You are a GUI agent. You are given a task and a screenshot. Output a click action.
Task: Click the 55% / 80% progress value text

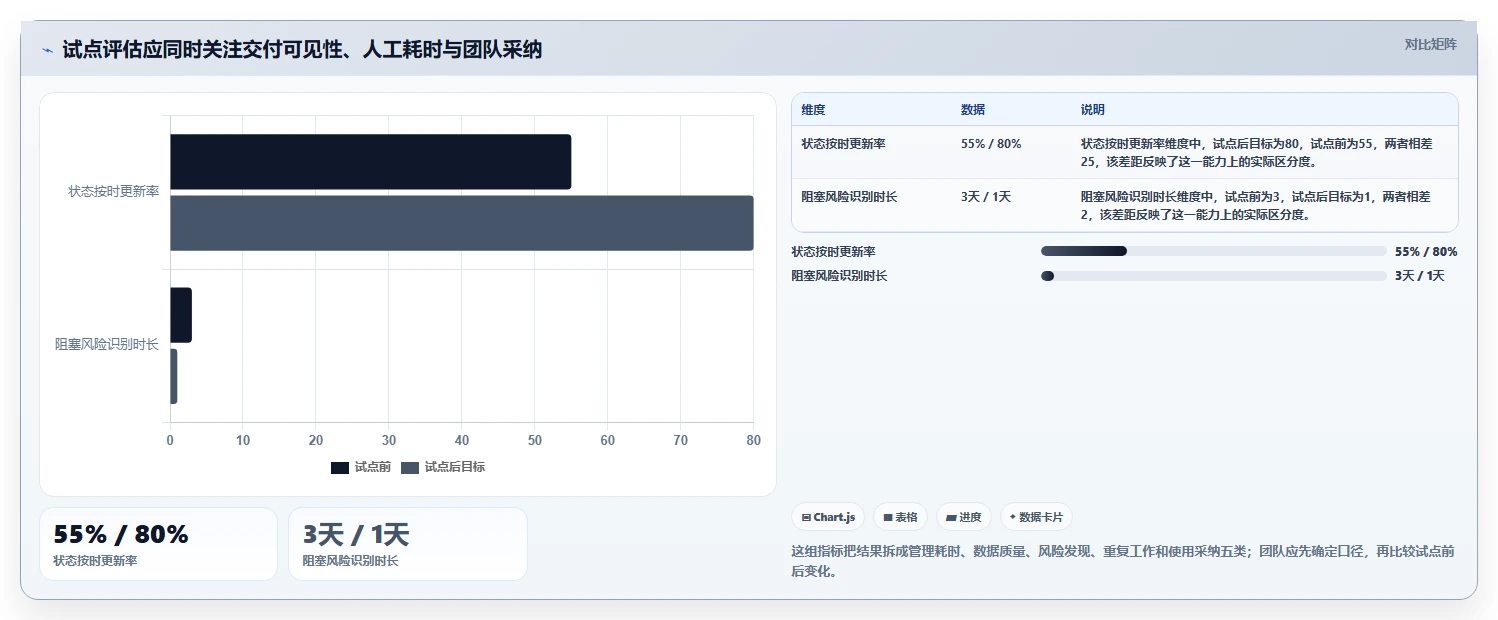[1426, 252]
